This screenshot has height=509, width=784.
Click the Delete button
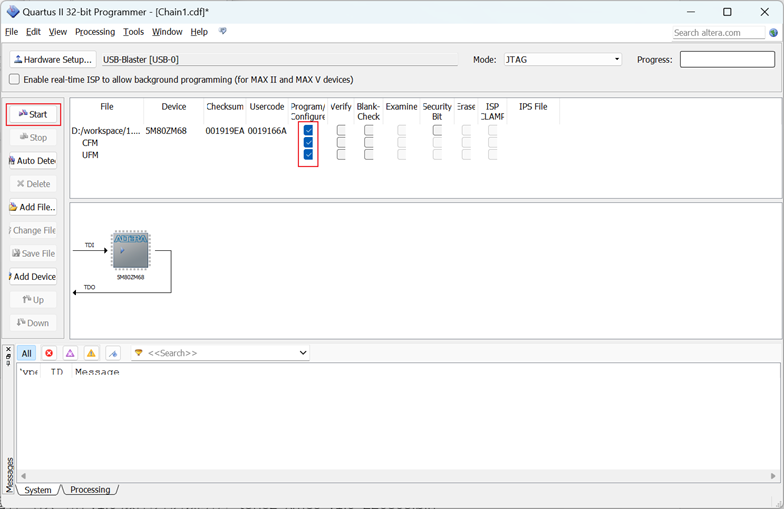pyautogui.click(x=34, y=184)
